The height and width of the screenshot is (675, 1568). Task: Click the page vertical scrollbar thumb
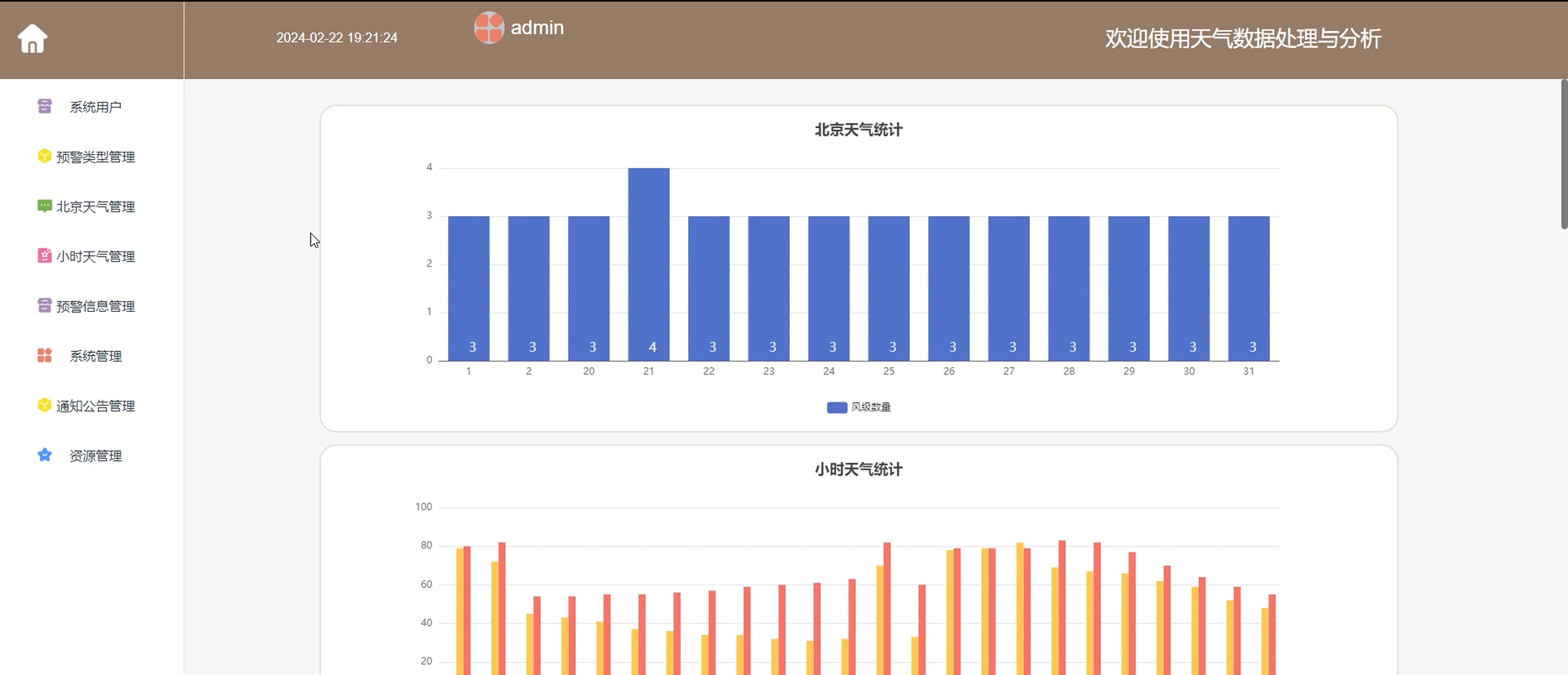tap(1564, 154)
